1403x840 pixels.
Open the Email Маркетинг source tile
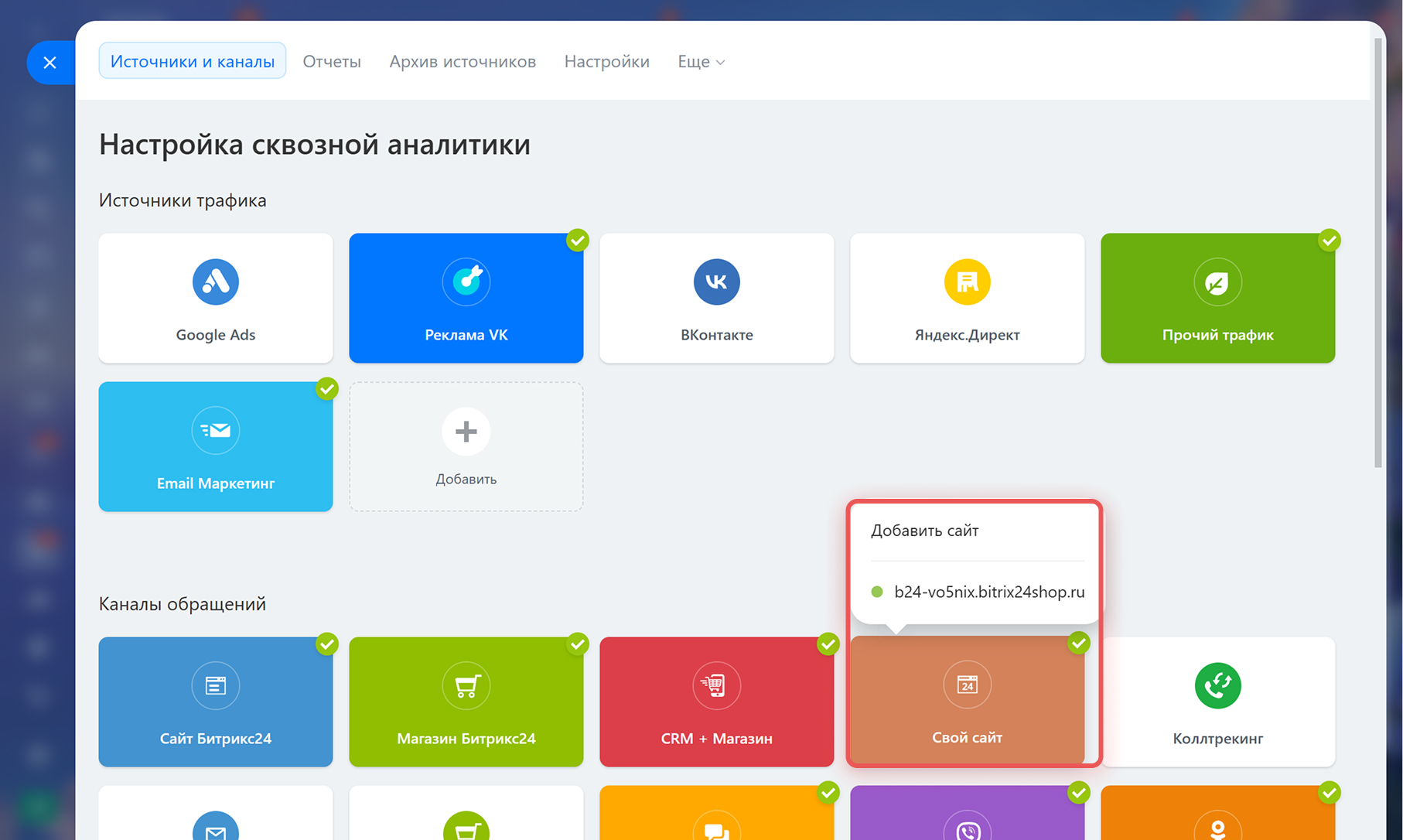(x=216, y=446)
